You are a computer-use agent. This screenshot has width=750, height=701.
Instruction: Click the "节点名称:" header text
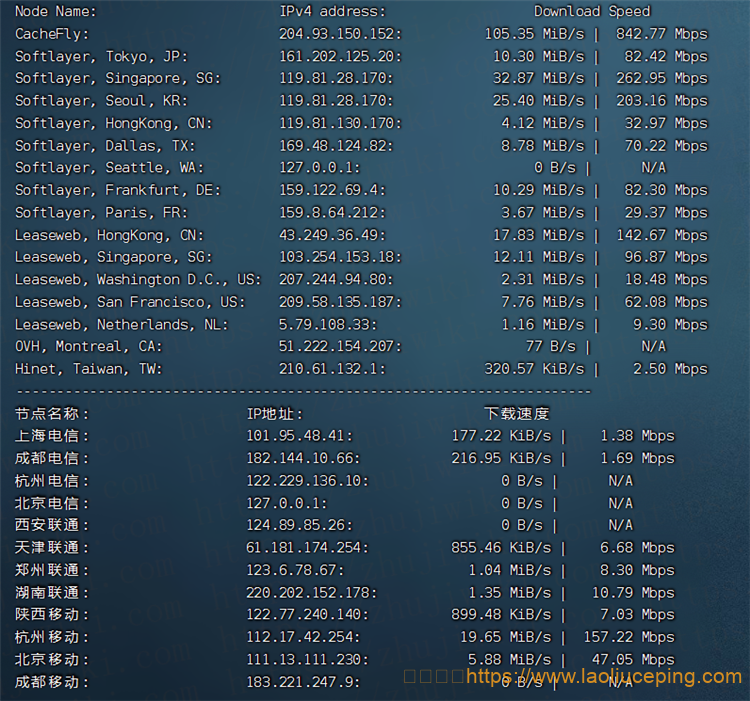point(52,414)
